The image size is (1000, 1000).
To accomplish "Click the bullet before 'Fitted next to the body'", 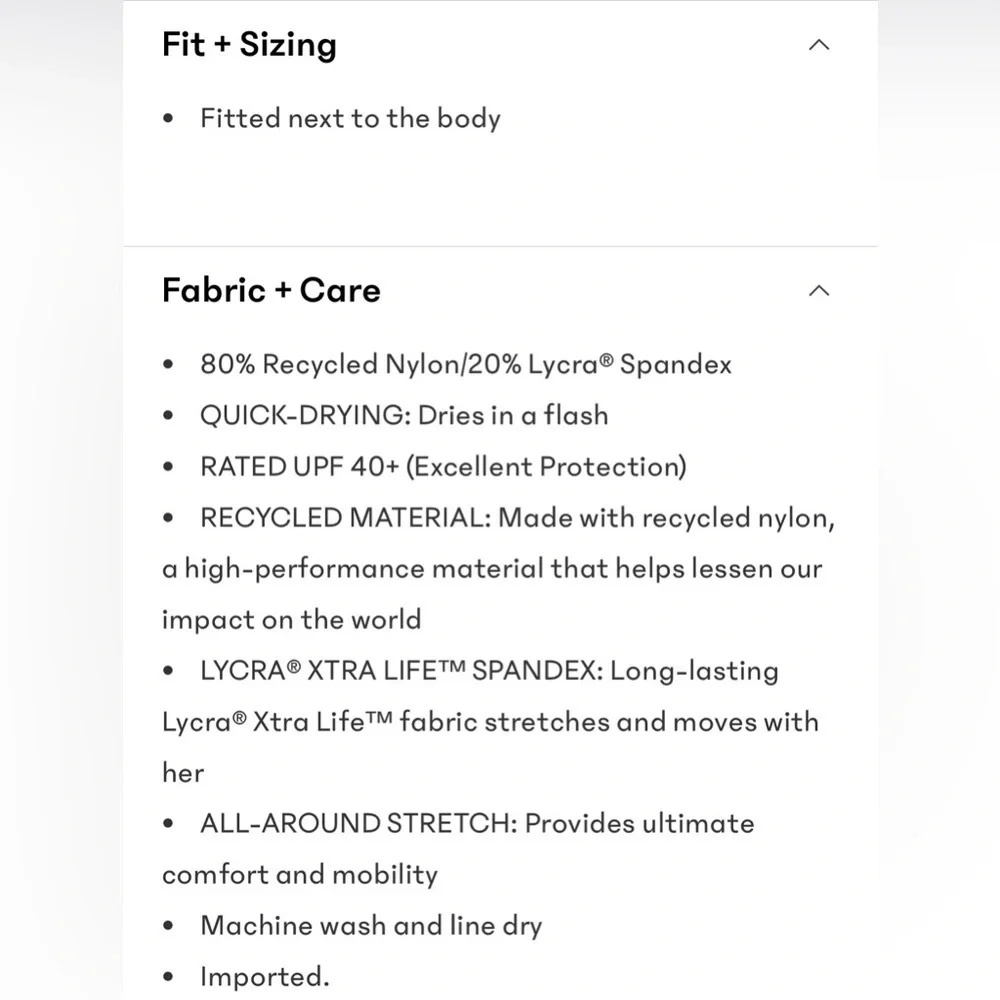I will (168, 119).
